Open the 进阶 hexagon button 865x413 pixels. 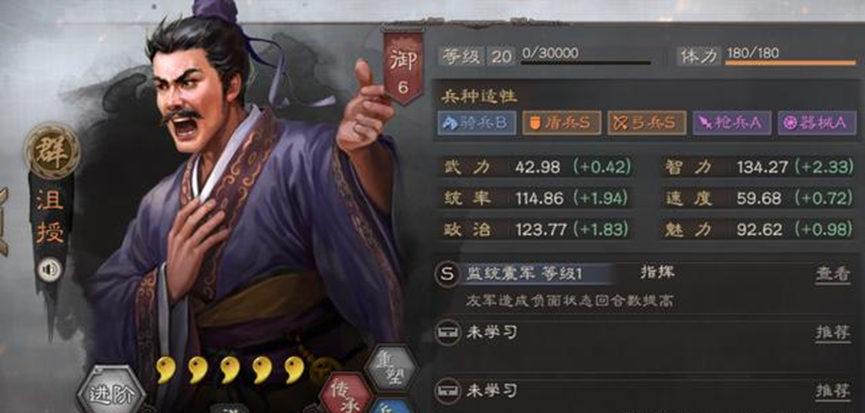(x=110, y=392)
